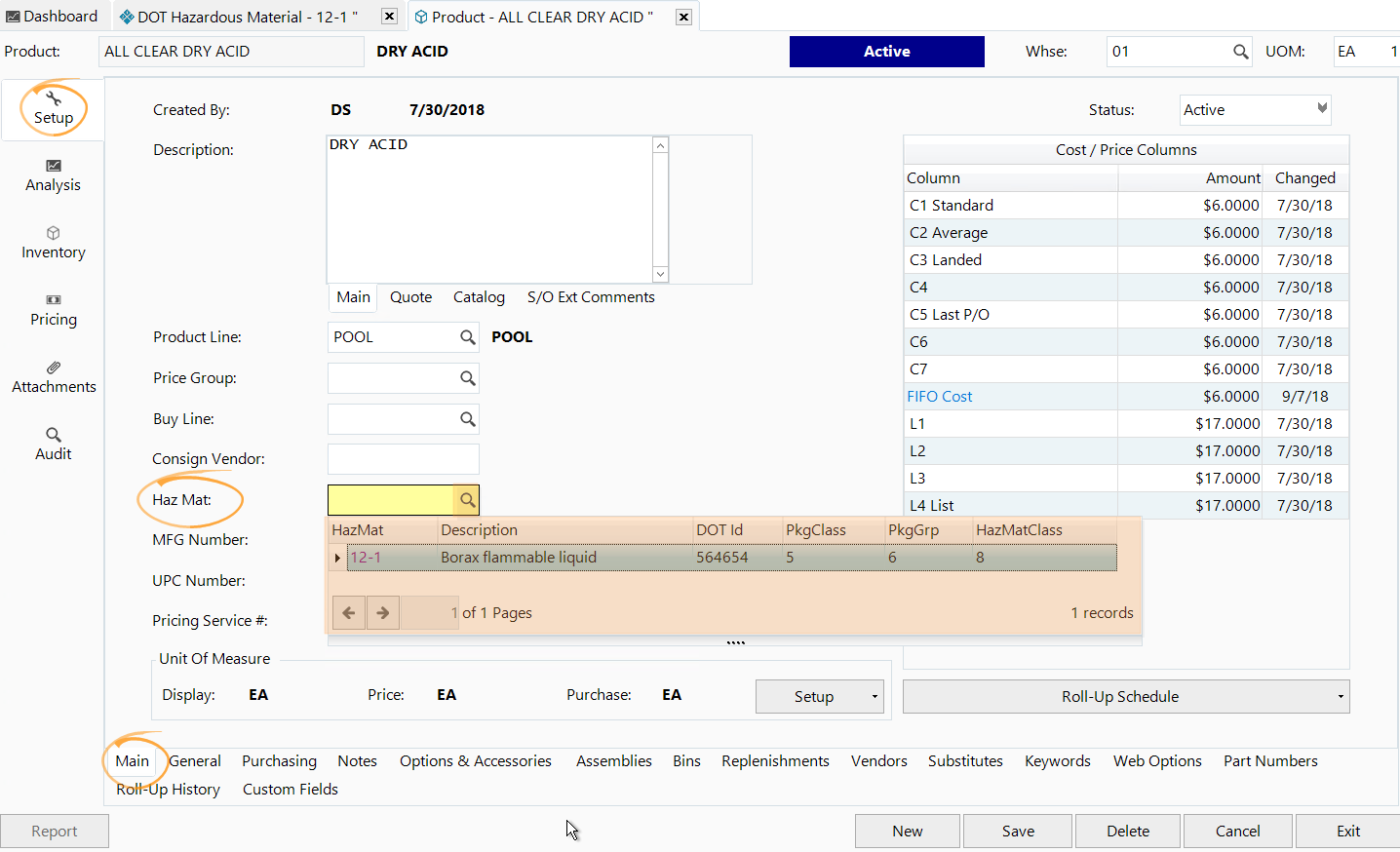Switch to the Purchasing tab
Viewport: 1400px width, 852px height.
tap(279, 761)
